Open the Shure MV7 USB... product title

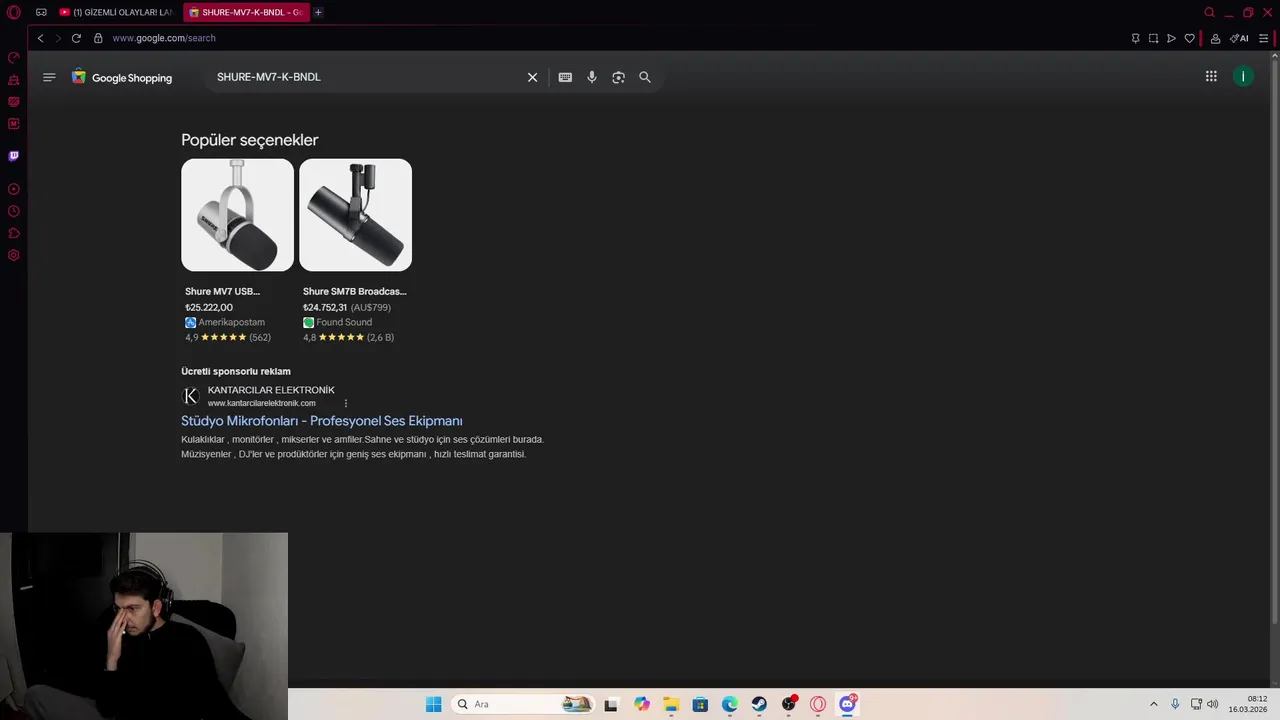coord(222,291)
